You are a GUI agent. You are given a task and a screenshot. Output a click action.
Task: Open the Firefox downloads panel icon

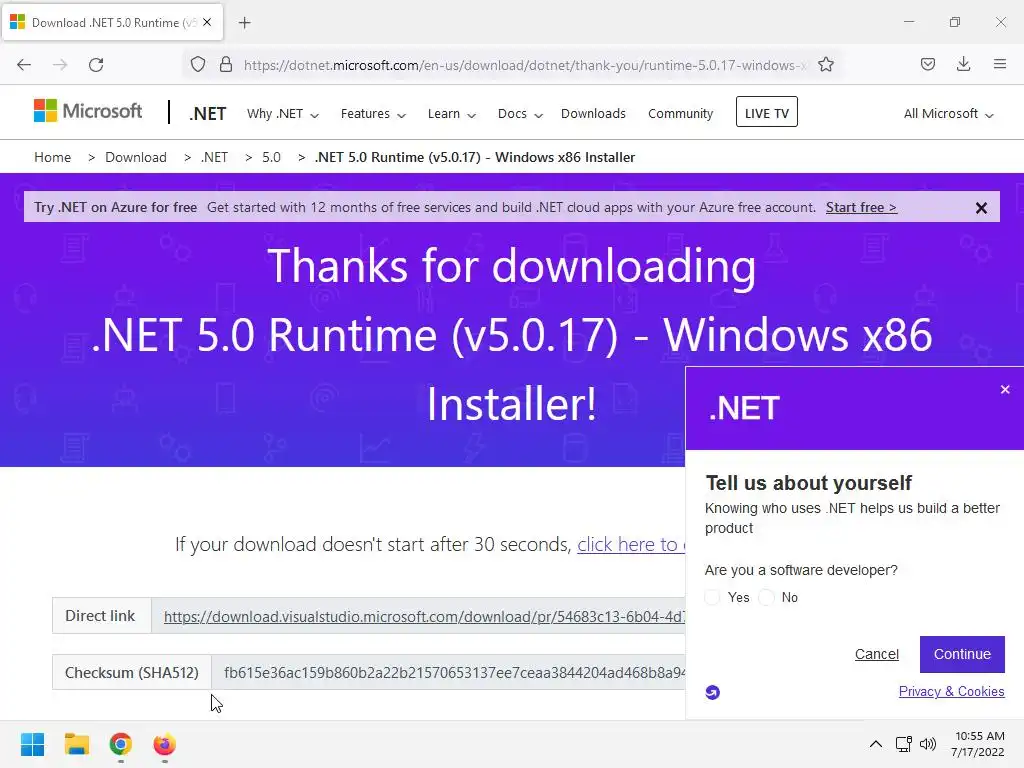pos(963,64)
